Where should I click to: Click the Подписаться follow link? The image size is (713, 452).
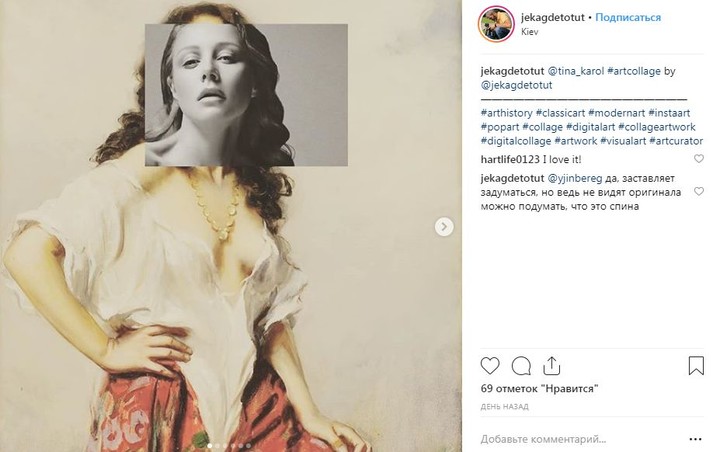tap(631, 18)
